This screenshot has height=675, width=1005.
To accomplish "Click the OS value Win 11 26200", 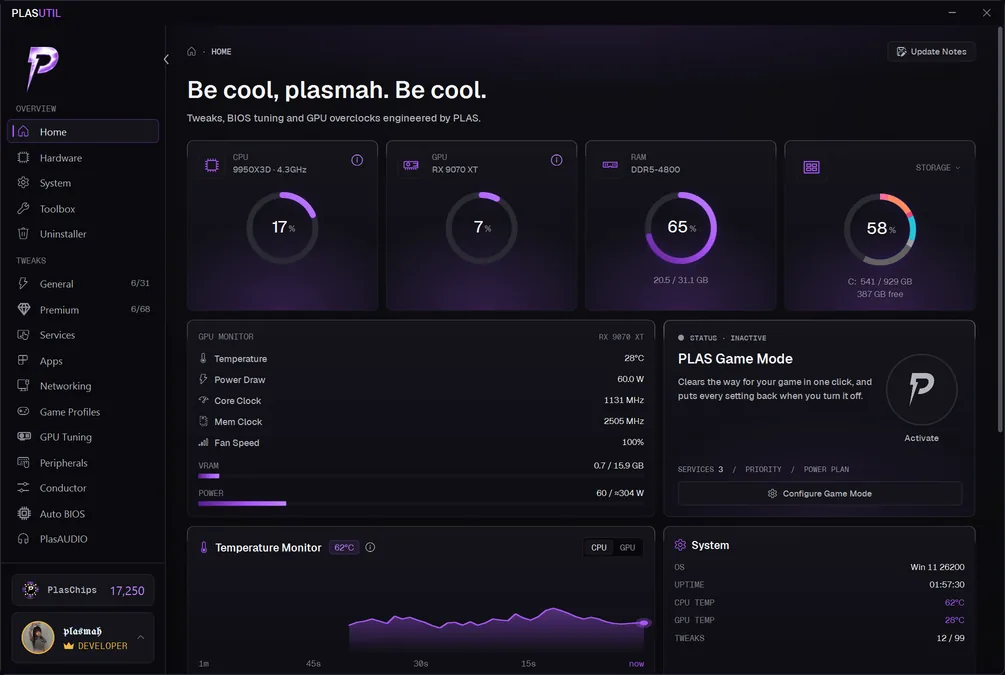I will tap(937, 567).
